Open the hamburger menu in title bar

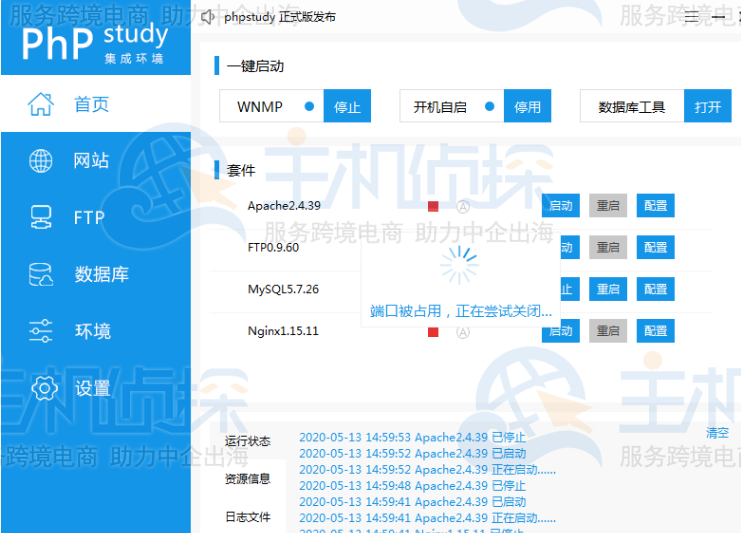click(x=691, y=17)
